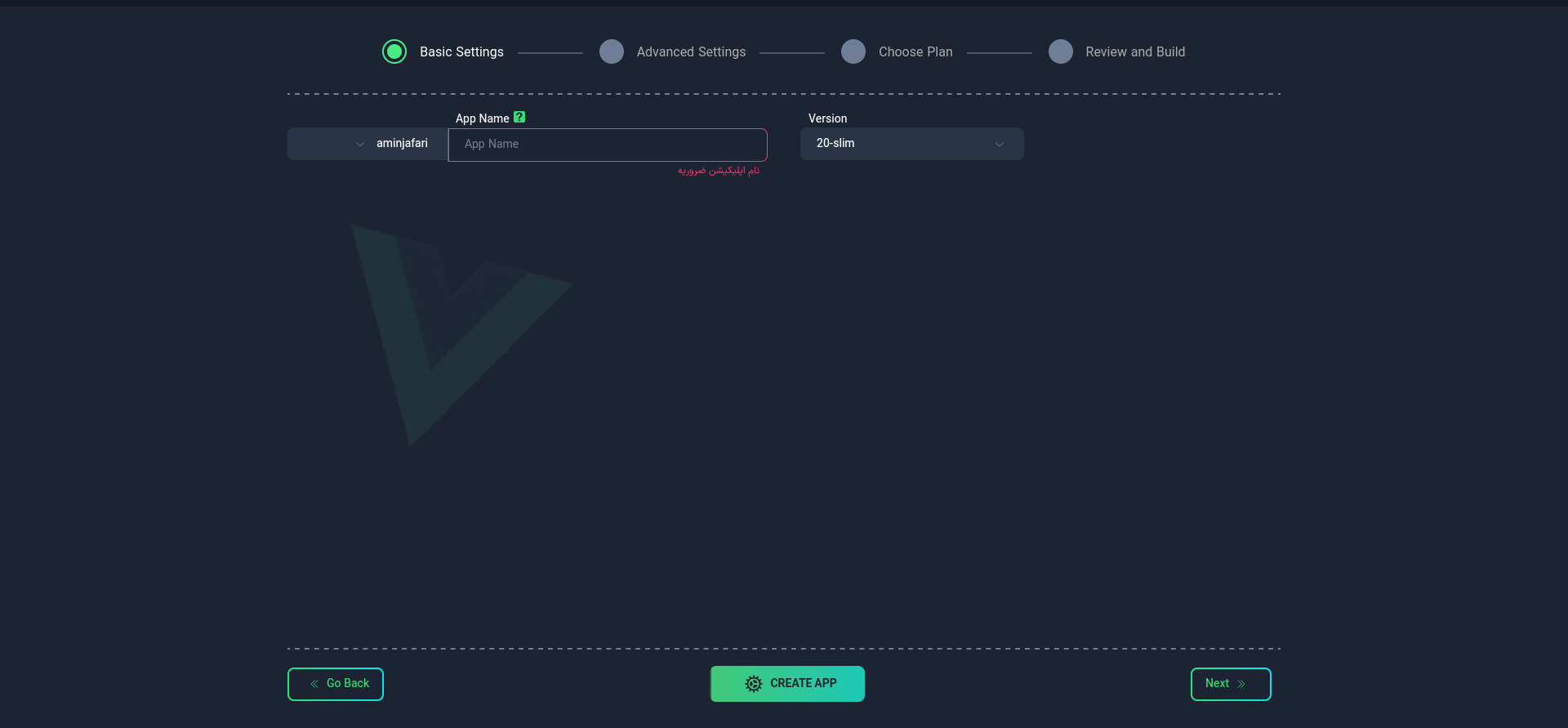Go to the Review and Build step label
Viewport: 1568px width, 728px height.
coord(1135,51)
